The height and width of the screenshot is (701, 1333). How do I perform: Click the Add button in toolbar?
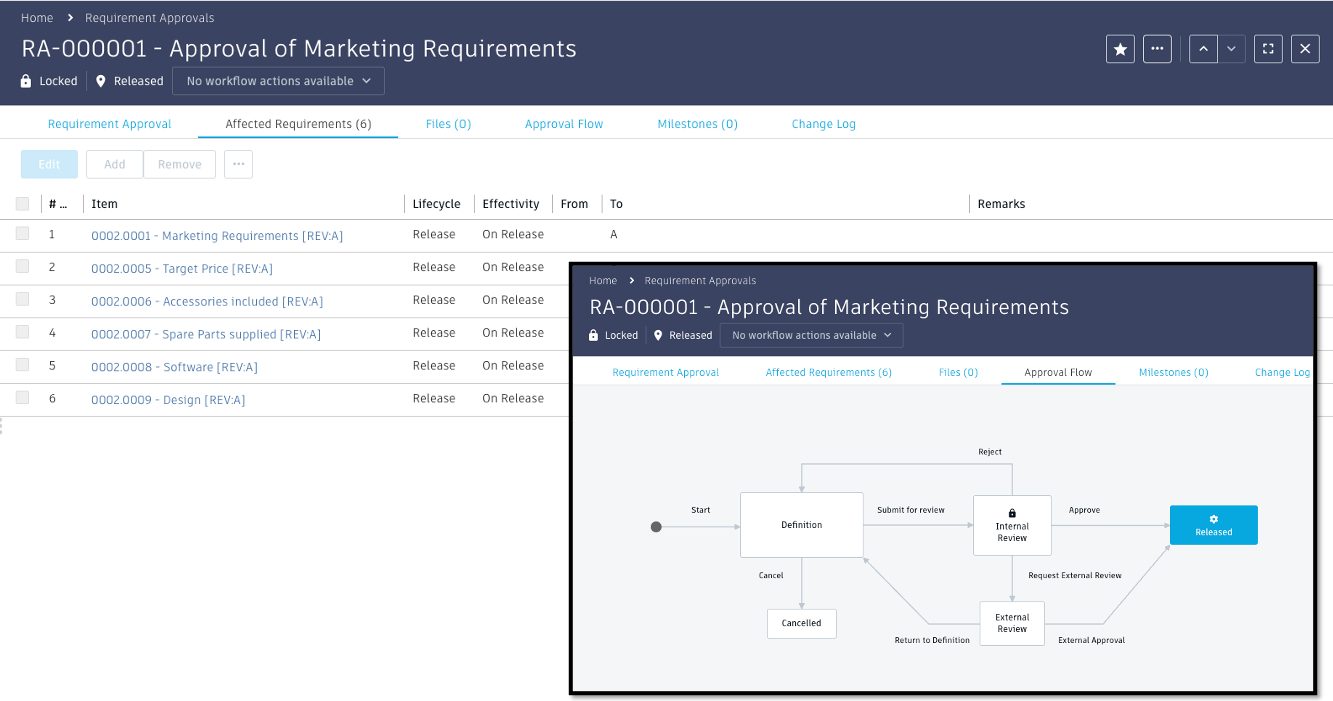(114, 164)
